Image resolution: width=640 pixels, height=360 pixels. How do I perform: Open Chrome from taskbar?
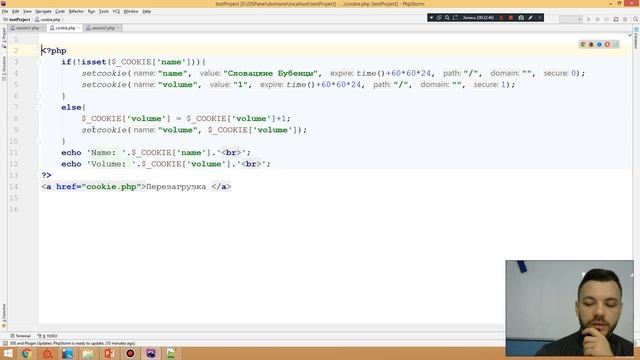tap(27, 353)
